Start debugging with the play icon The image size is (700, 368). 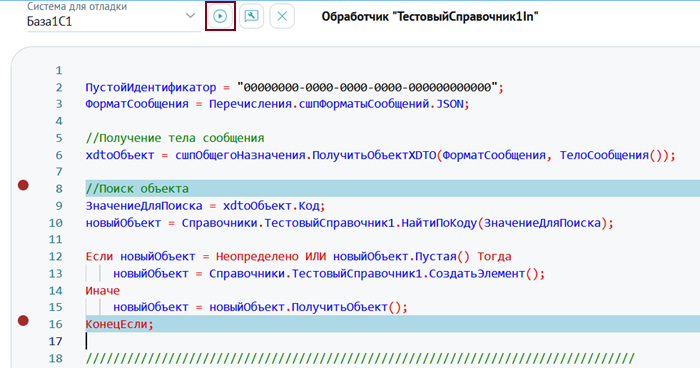(220, 16)
